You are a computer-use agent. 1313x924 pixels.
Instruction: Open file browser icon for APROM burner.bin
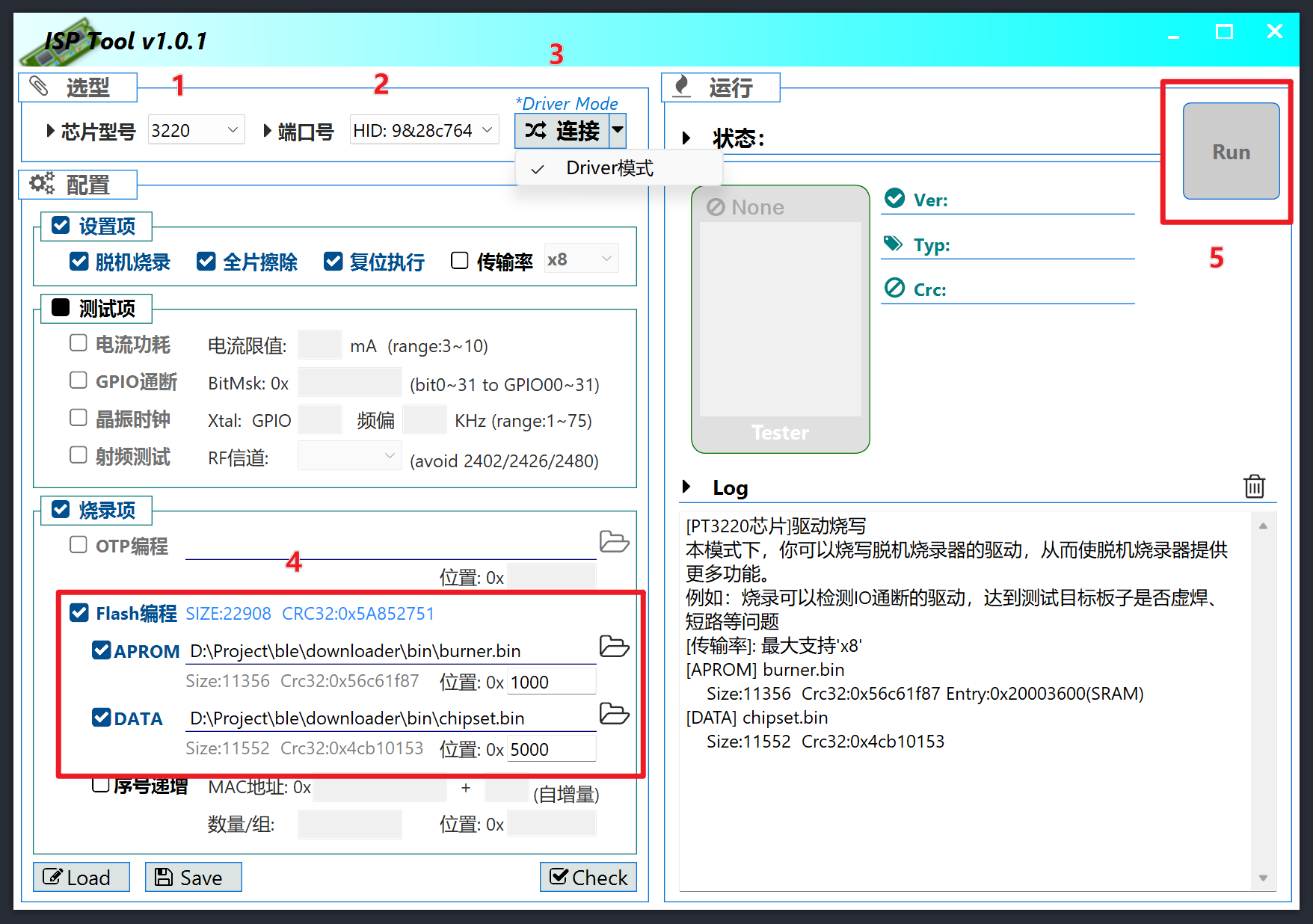pos(614,646)
